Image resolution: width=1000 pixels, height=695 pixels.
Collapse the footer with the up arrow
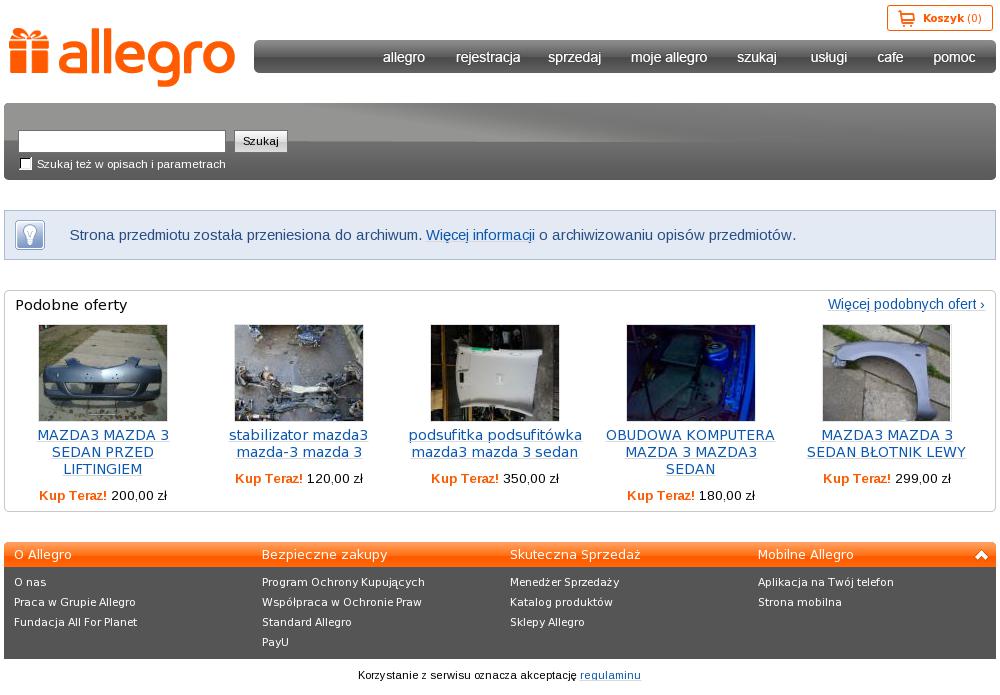981,555
